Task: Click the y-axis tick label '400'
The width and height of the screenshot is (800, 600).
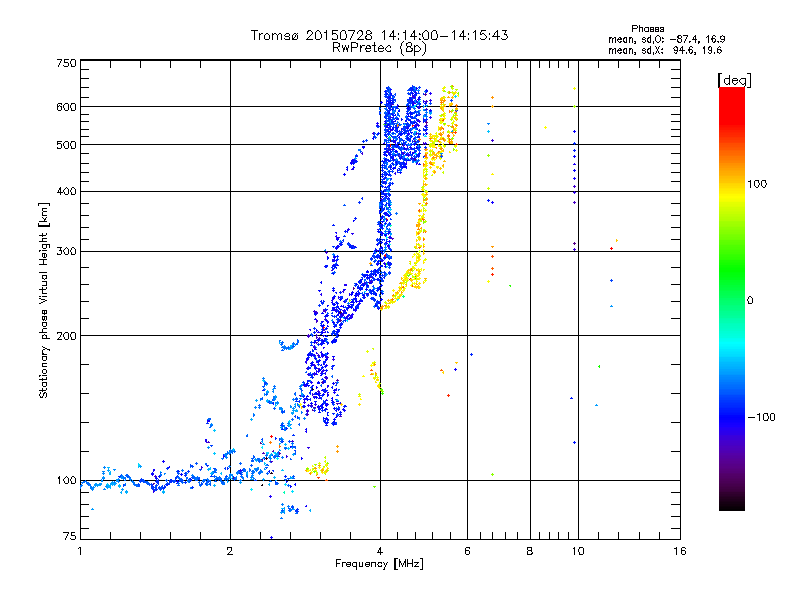Action: pyautogui.click(x=66, y=192)
